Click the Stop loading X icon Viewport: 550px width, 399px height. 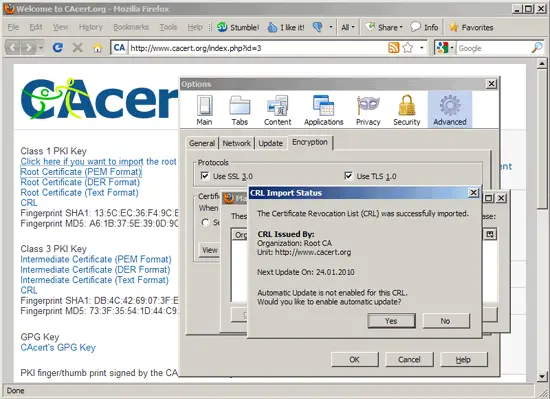[78, 47]
